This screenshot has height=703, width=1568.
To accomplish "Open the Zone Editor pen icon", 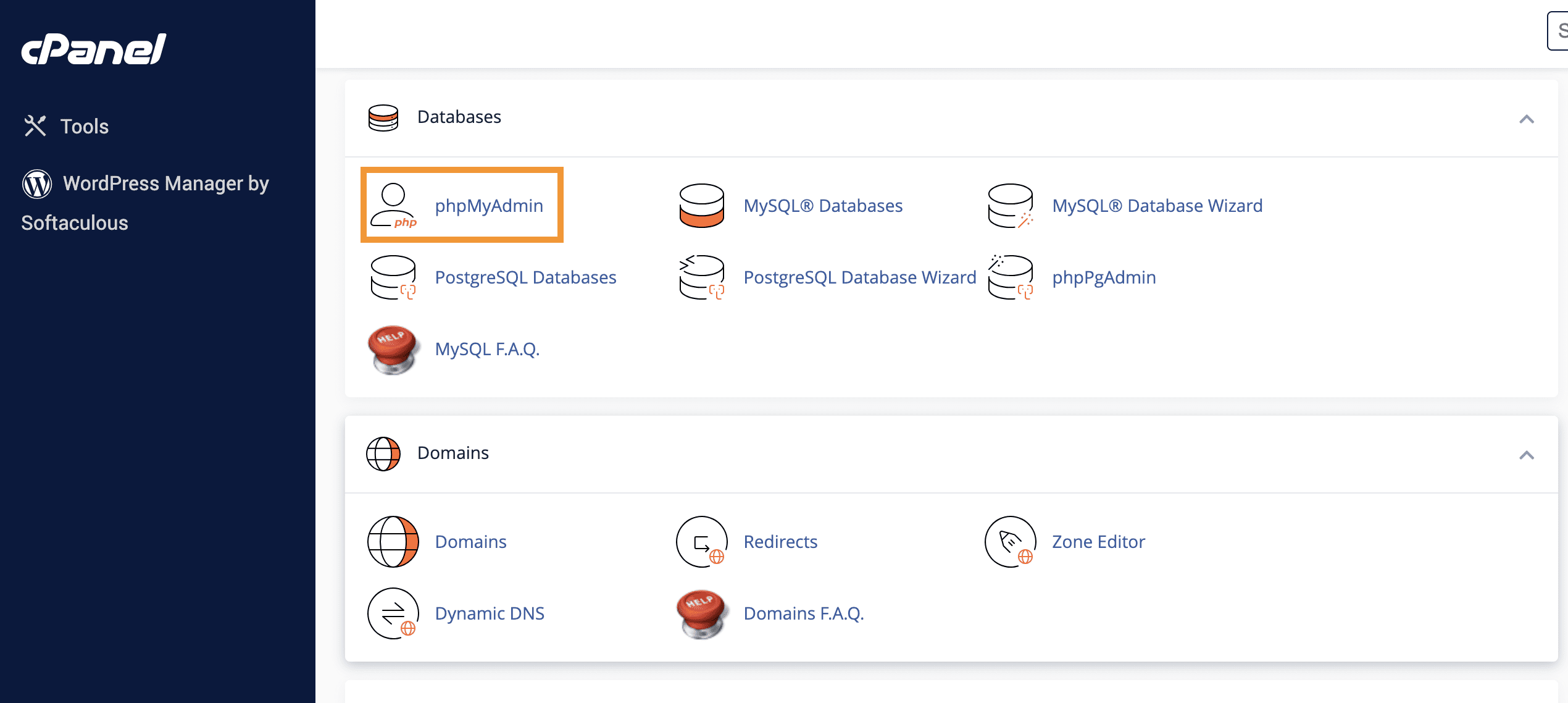I will tap(1010, 542).
